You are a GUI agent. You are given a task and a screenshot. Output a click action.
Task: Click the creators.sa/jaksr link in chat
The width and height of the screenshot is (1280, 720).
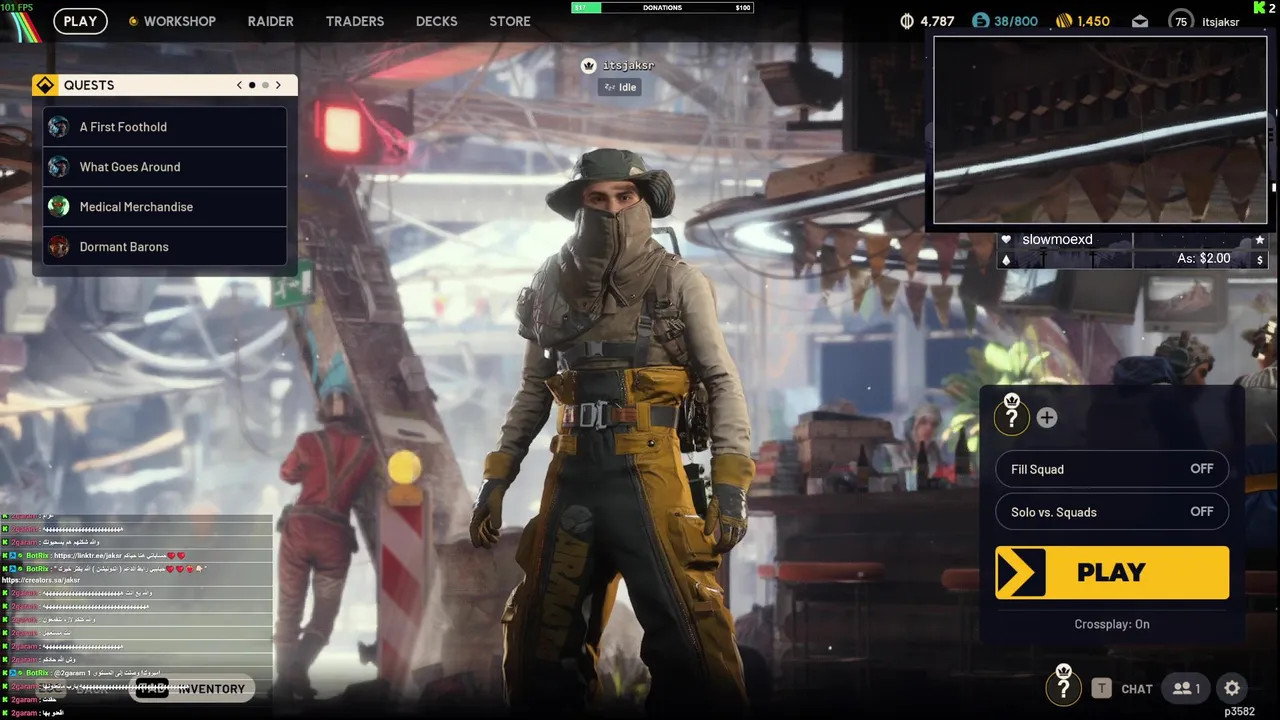[41, 580]
